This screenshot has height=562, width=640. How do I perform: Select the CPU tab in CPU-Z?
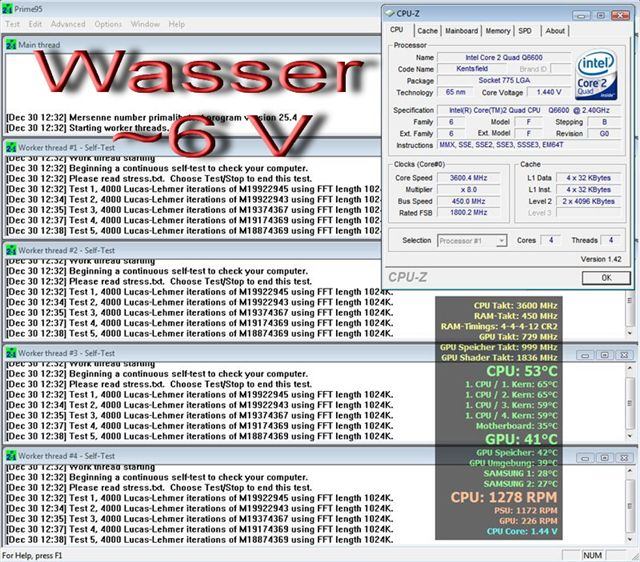[x=397, y=30]
